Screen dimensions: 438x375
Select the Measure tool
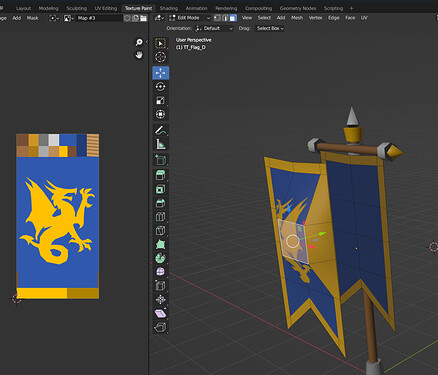coord(160,144)
